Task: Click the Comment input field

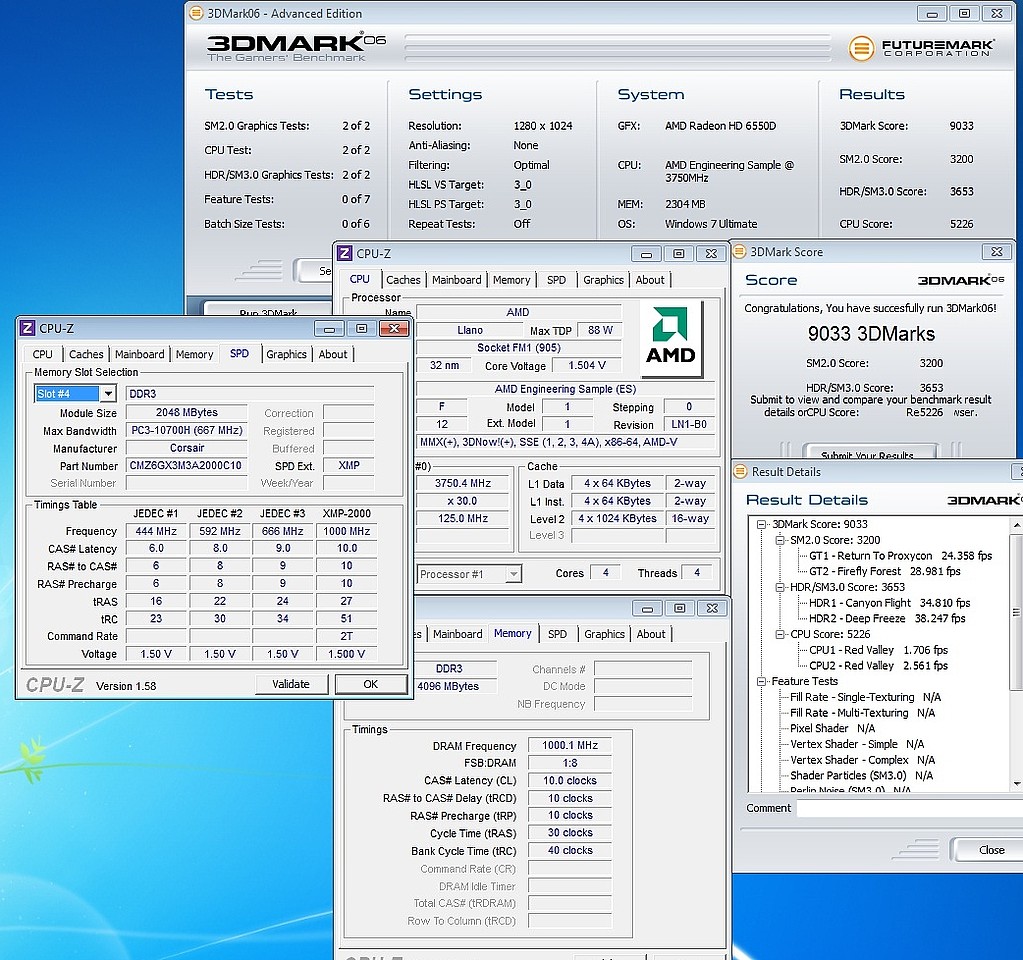Action: pos(909,809)
